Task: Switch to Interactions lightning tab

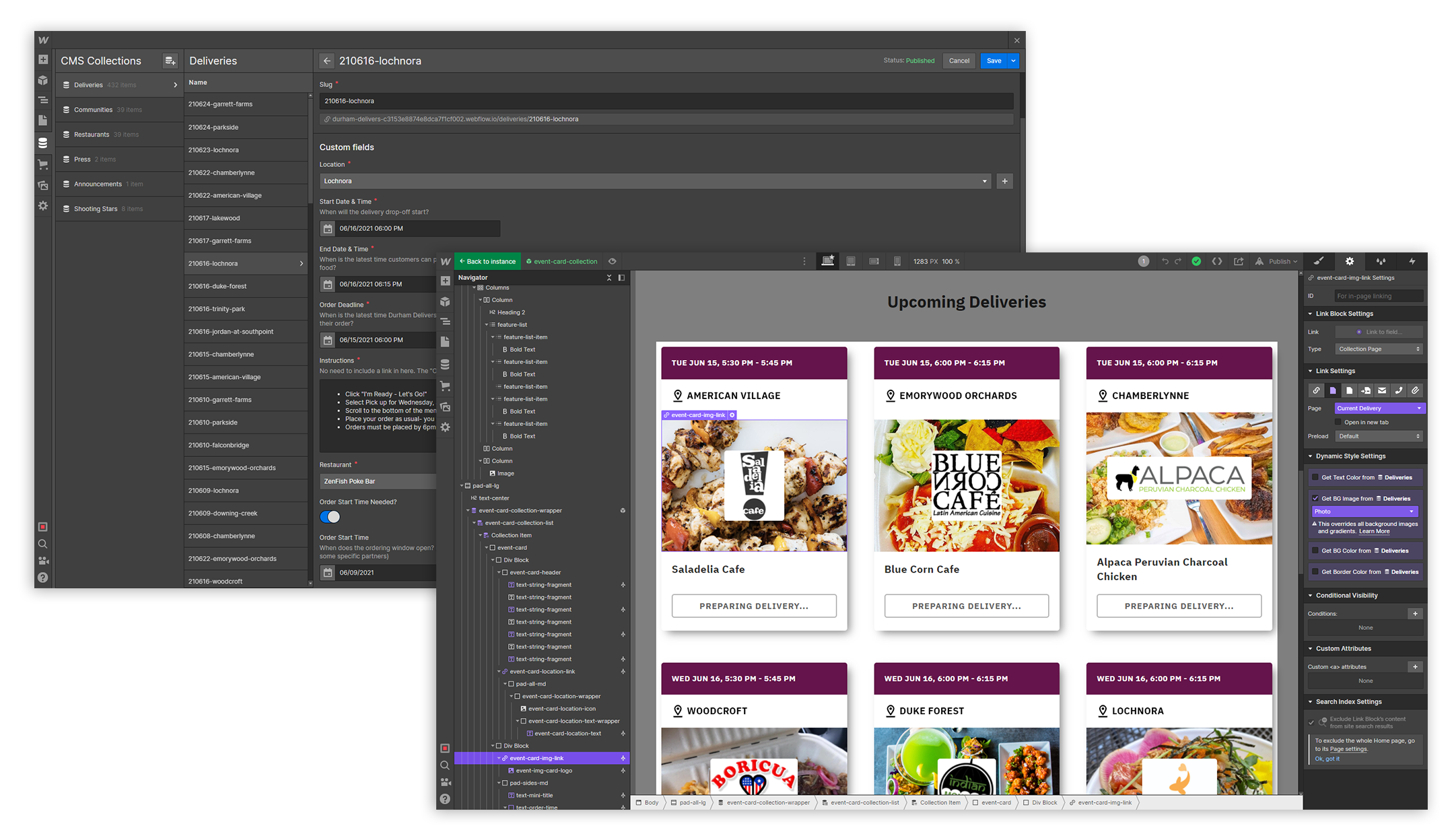Action: coord(1412,261)
